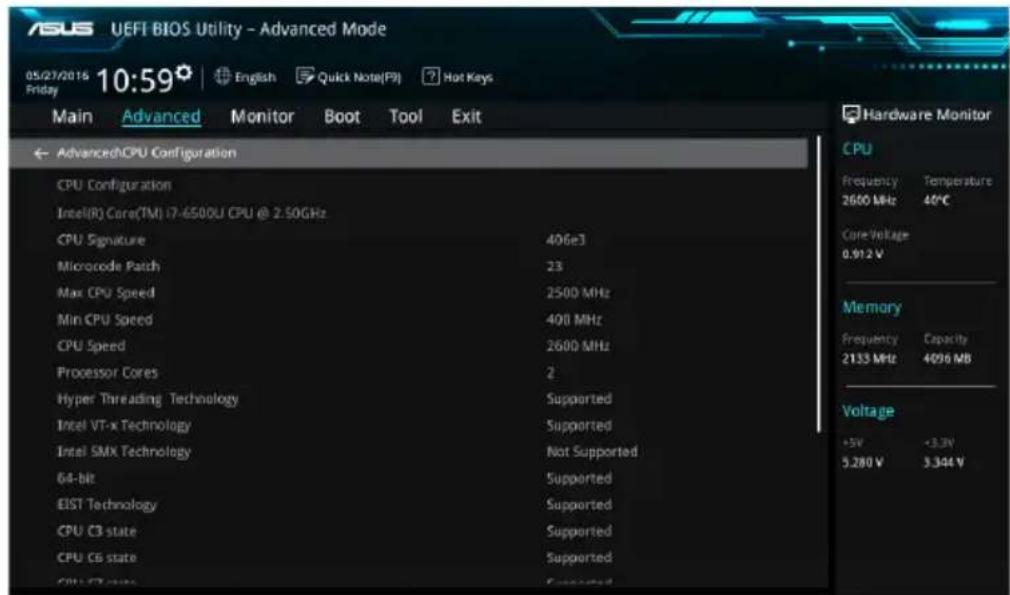This screenshot has width=1010, height=595.
Task: Click the 400 MHz value
Action: point(574,320)
